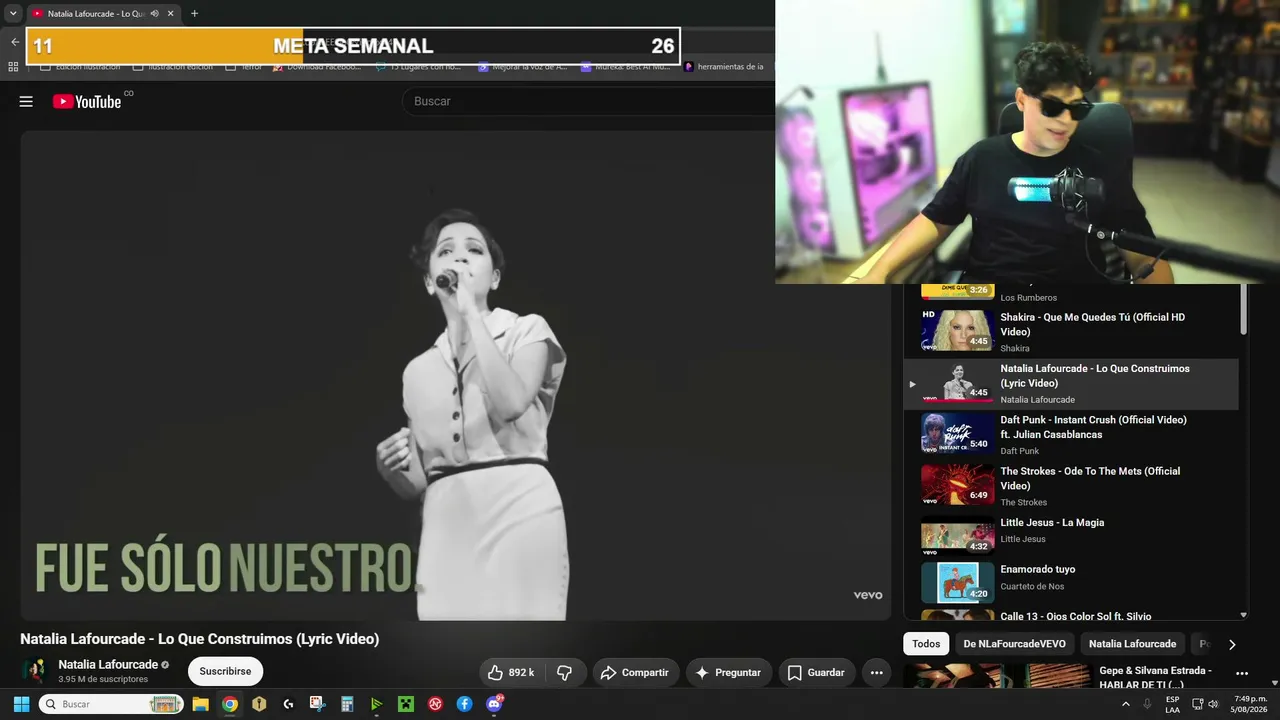Select Natalia Lafourcade - Lo Que Construimos playlist title
This screenshot has width=1280, height=720.
pos(1095,376)
